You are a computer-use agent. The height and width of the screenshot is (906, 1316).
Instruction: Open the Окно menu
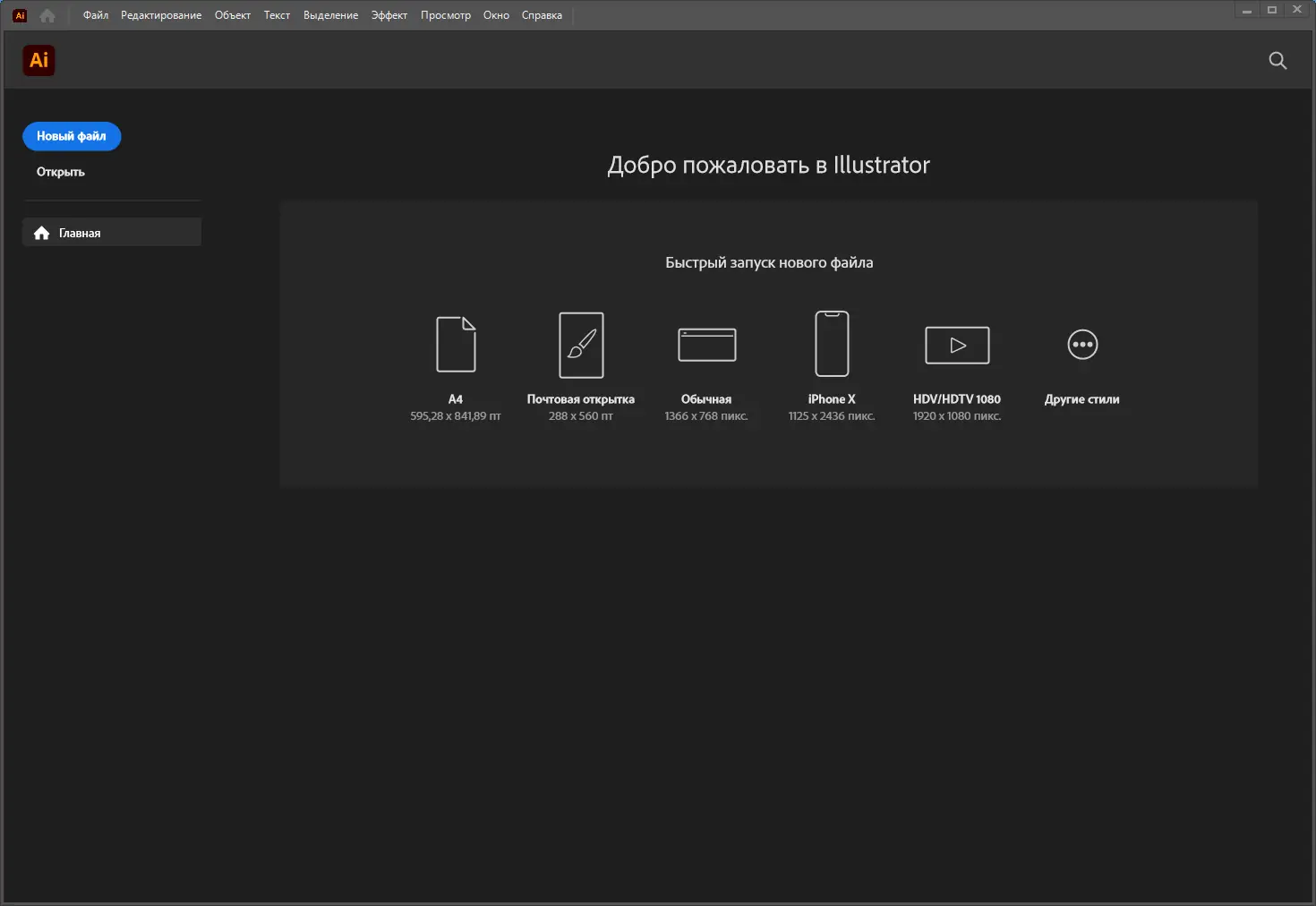pos(496,14)
